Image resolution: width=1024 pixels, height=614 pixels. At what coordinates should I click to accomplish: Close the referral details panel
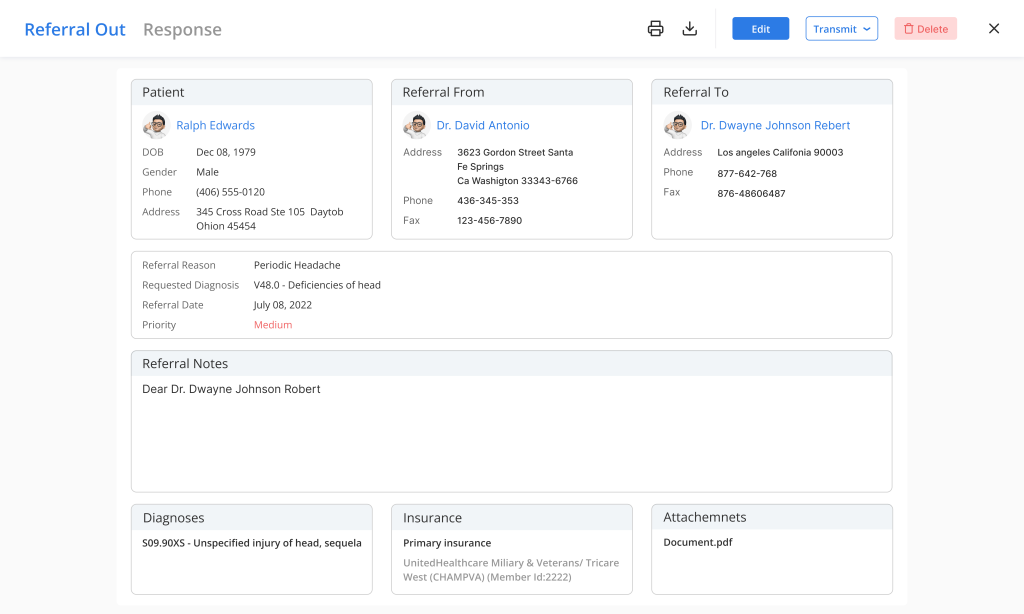coord(993,29)
